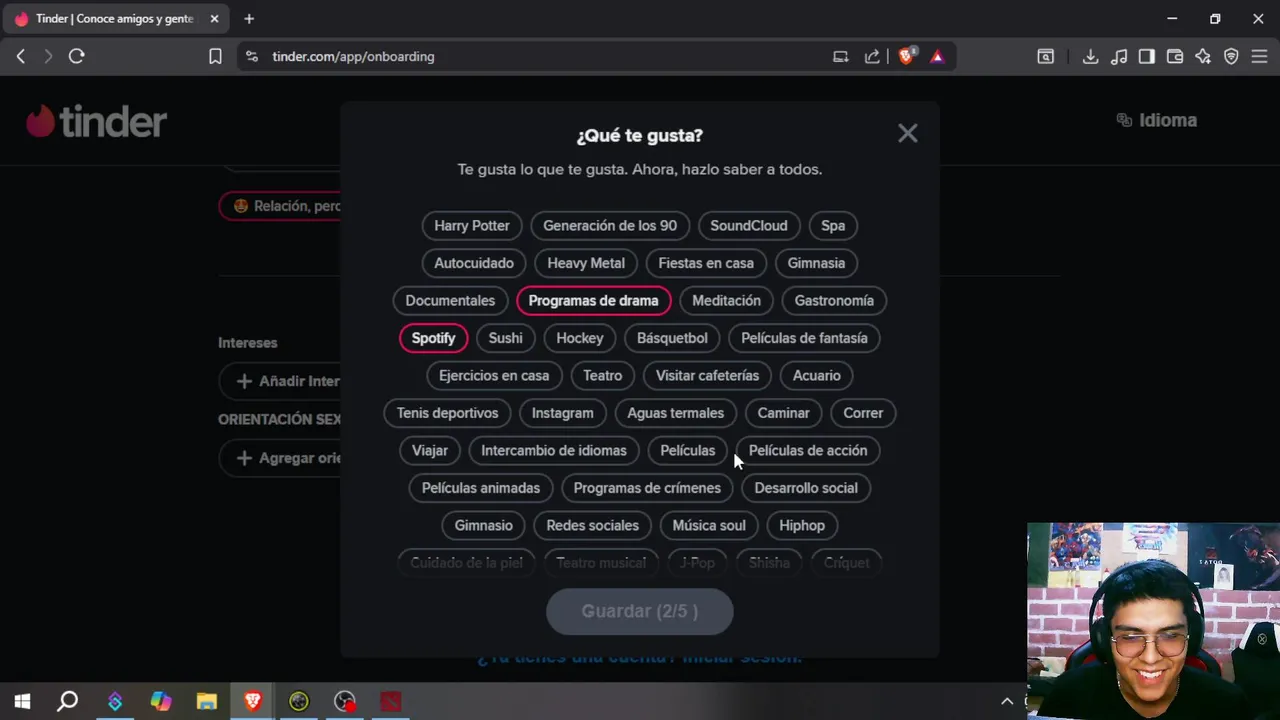The image size is (1280, 720).
Task: Select the Redes sociales interest
Action: [x=592, y=526]
